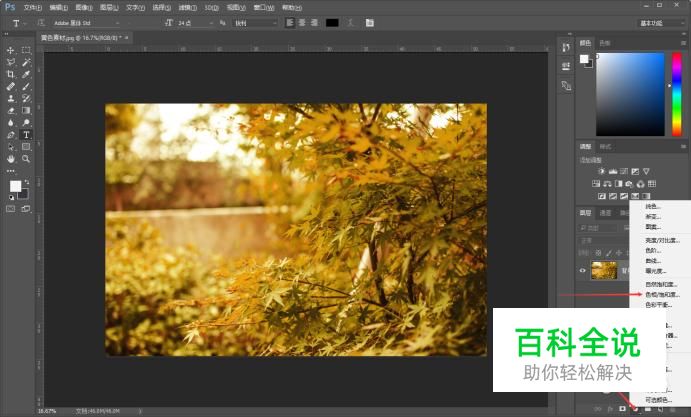Select the Magic Wand tool
Image resolution: width=691 pixels, height=417 pixels.
click(26, 62)
